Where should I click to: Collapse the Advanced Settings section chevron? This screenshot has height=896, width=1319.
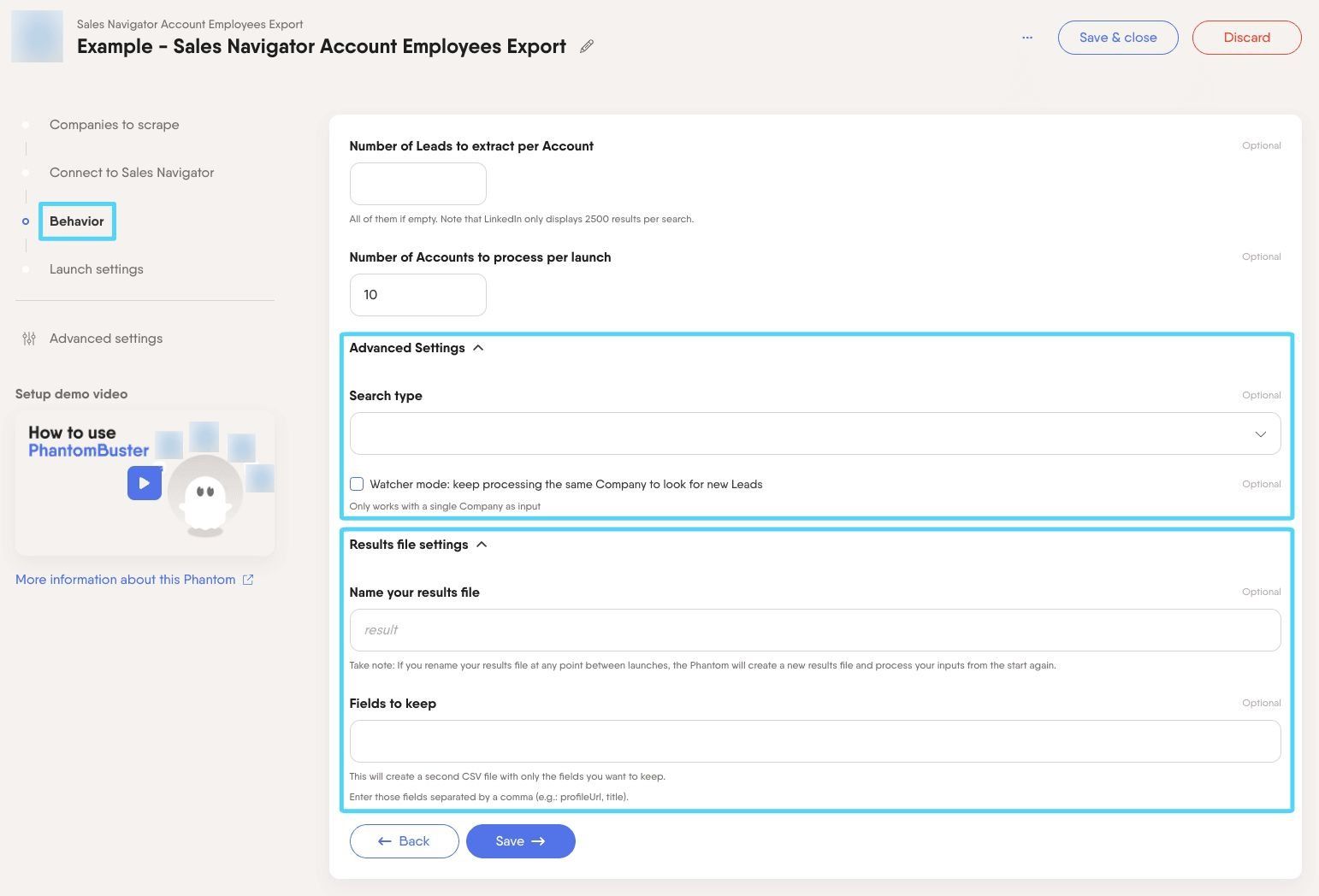[x=478, y=348]
